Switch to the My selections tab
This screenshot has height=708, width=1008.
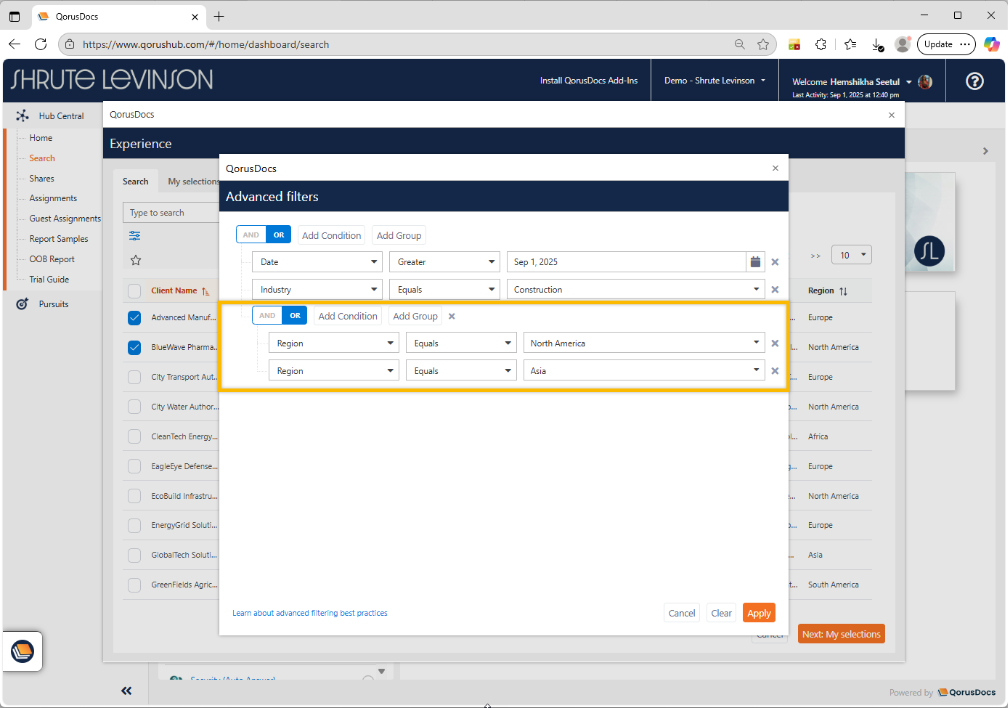click(x=193, y=182)
